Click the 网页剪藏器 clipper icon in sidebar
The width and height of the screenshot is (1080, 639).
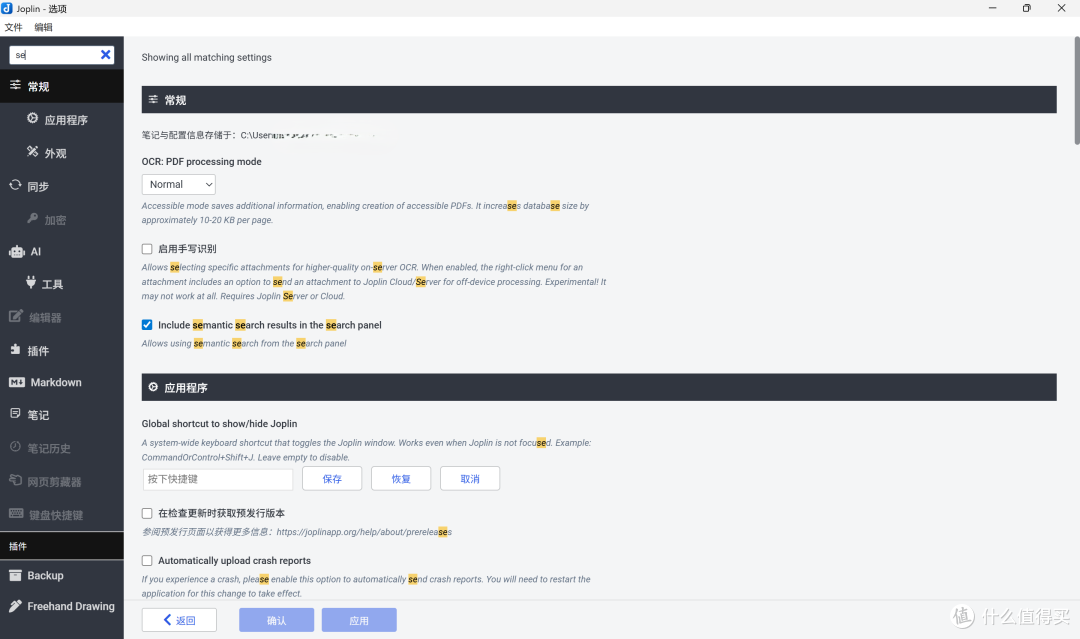click(15, 480)
